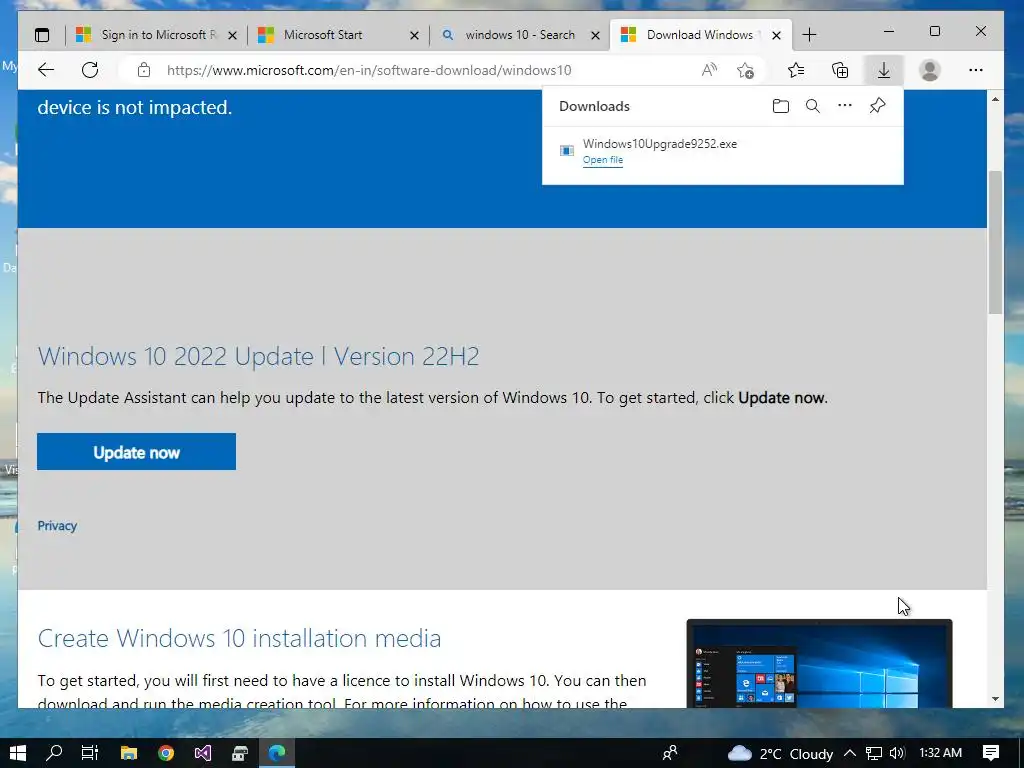This screenshot has width=1024, height=768.
Task: Close the Download Windows tab
Action: pyautogui.click(x=776, y=35)
